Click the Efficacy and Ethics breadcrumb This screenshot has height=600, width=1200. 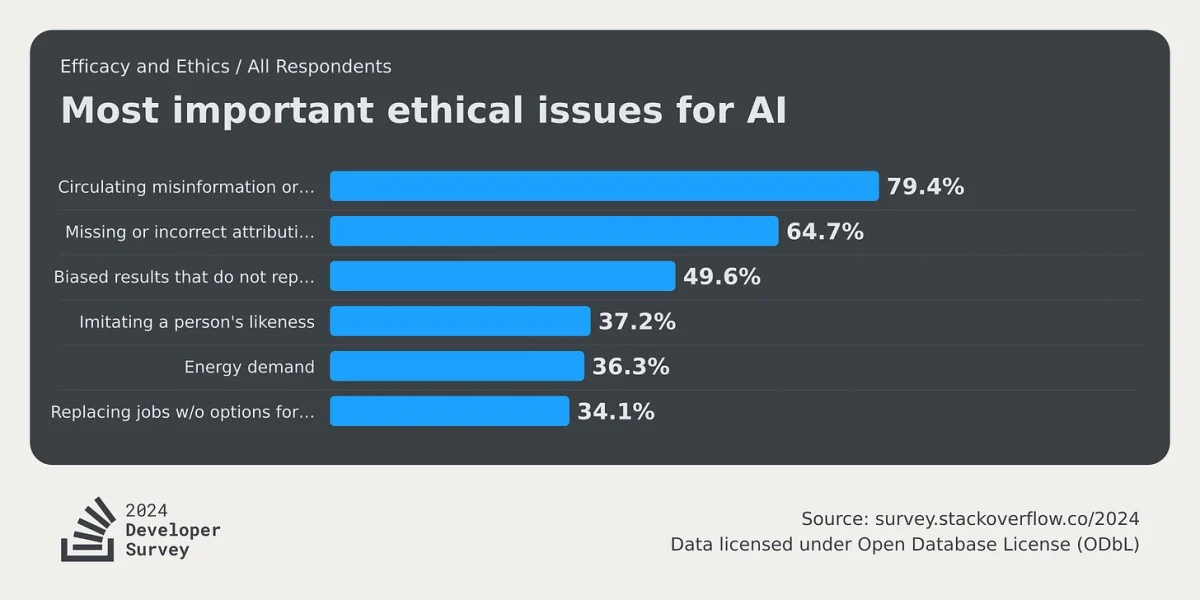(143, 67)
